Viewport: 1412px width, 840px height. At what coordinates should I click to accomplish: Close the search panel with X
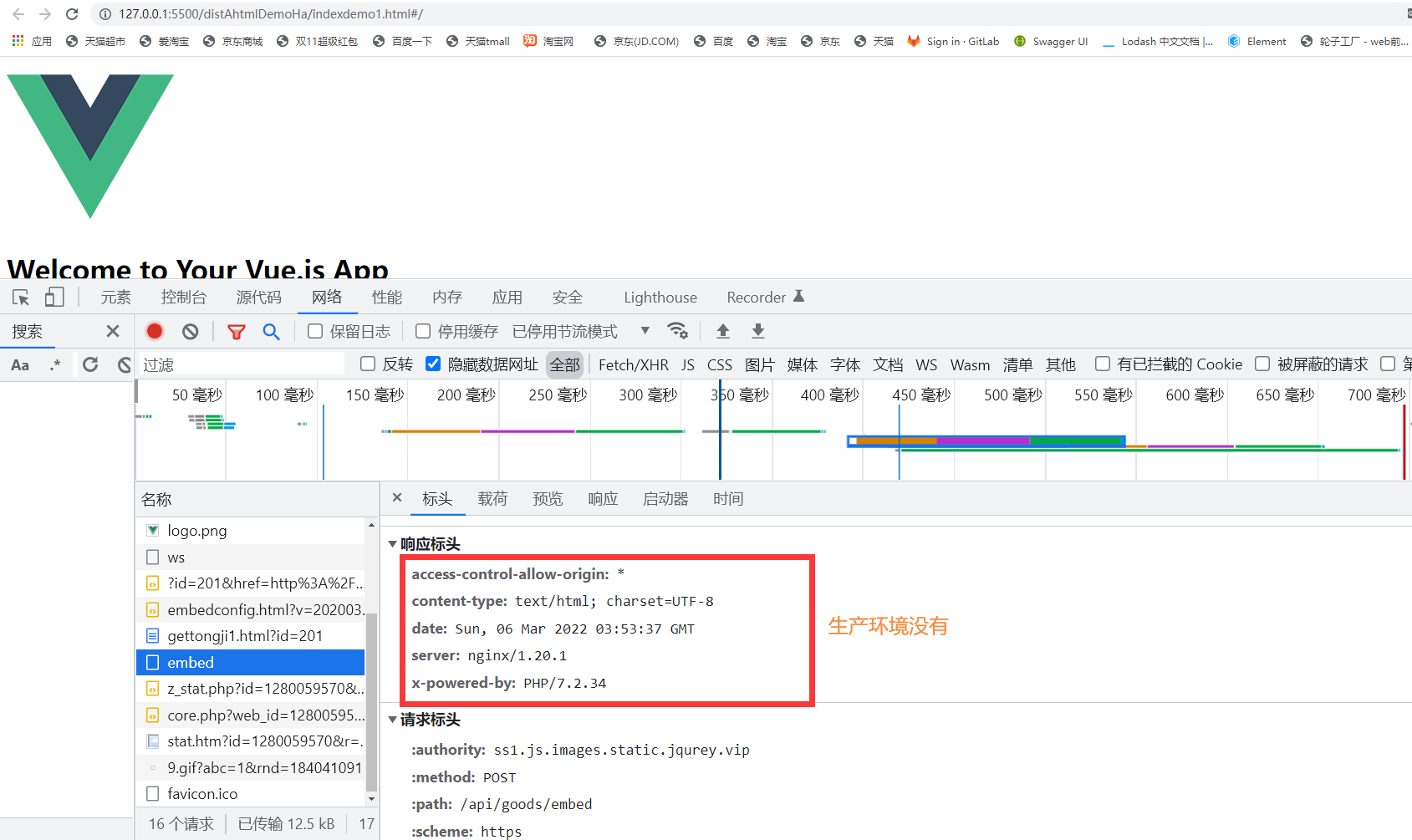click(113, 332)
